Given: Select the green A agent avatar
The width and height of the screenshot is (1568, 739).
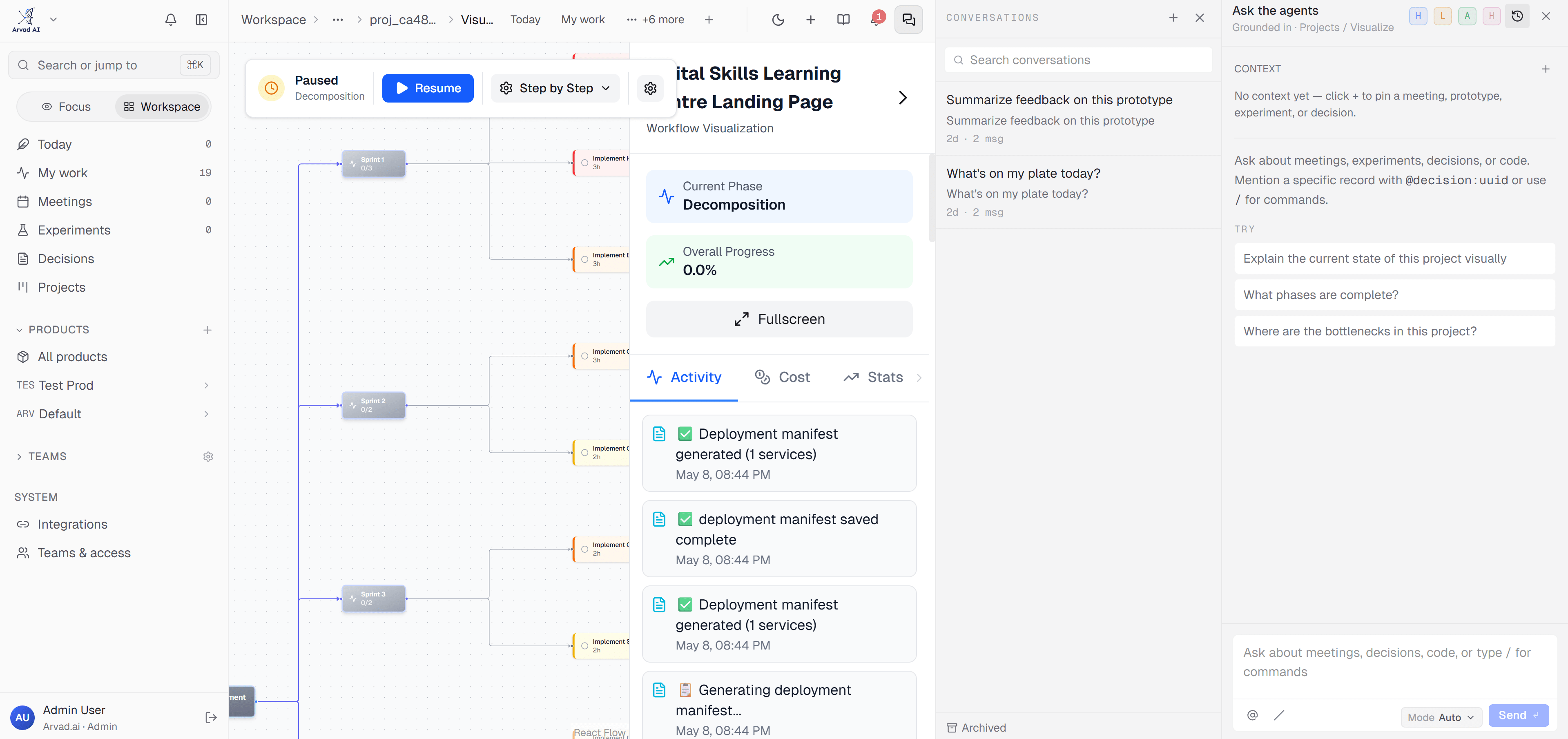Looking at the screenshot, I should pyautogui.click(x=1467, y=16).
